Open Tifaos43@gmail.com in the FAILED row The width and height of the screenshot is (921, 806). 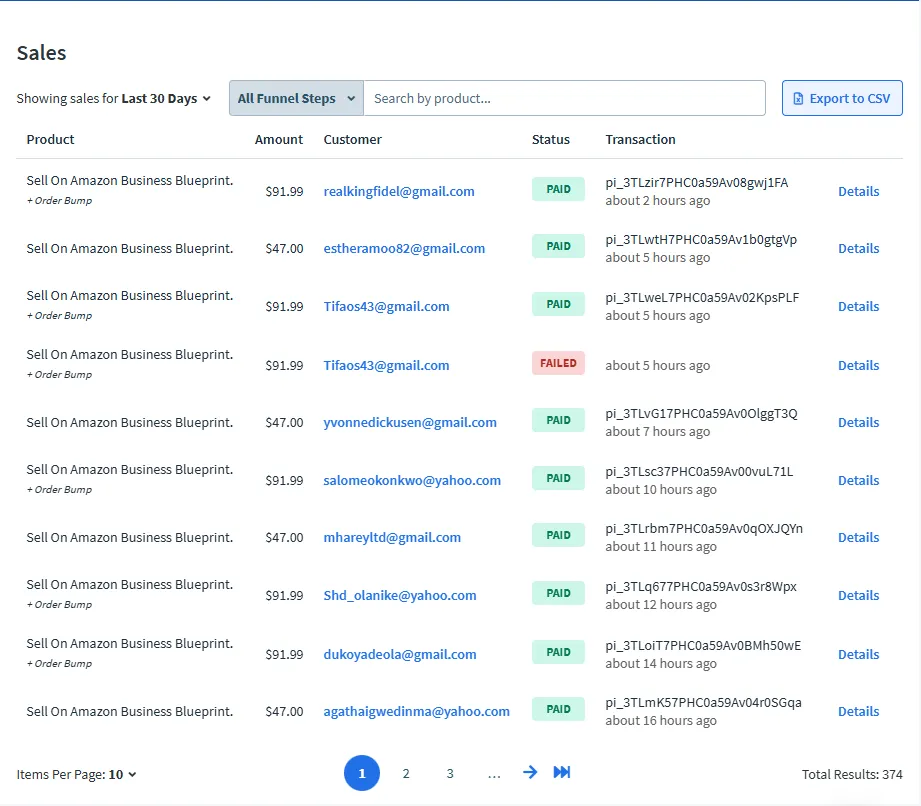[x=386, y=365]
